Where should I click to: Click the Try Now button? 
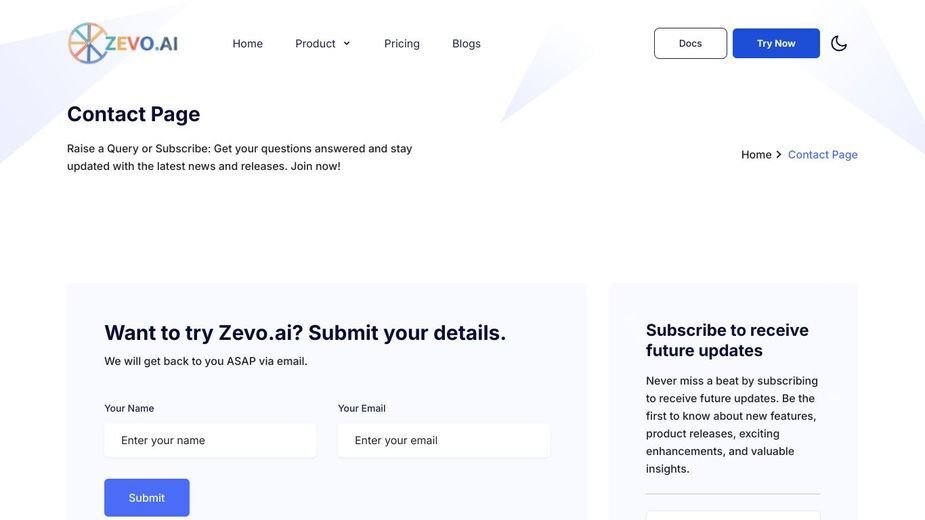tap(776, 43)
